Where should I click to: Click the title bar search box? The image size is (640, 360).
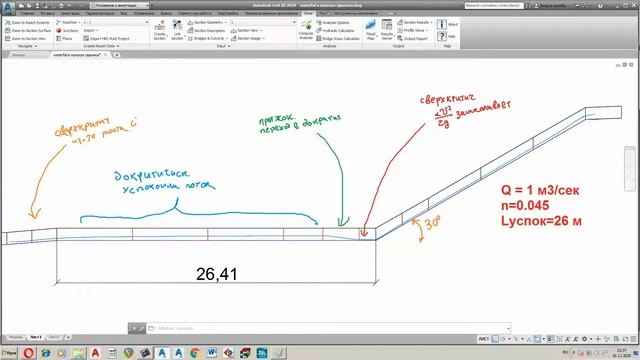click(x=493, y=6)
